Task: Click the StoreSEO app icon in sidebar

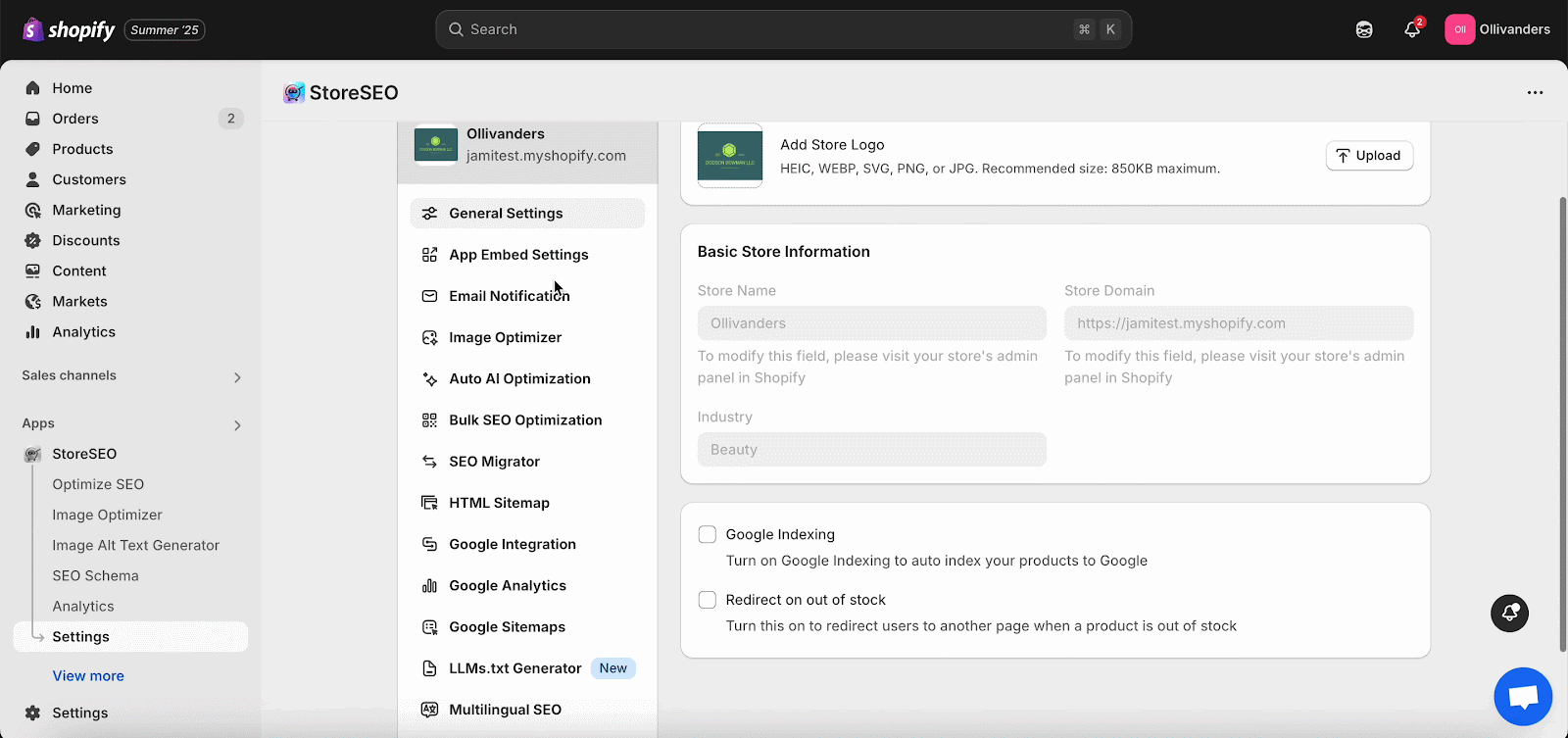Action: tap(33, 454)
